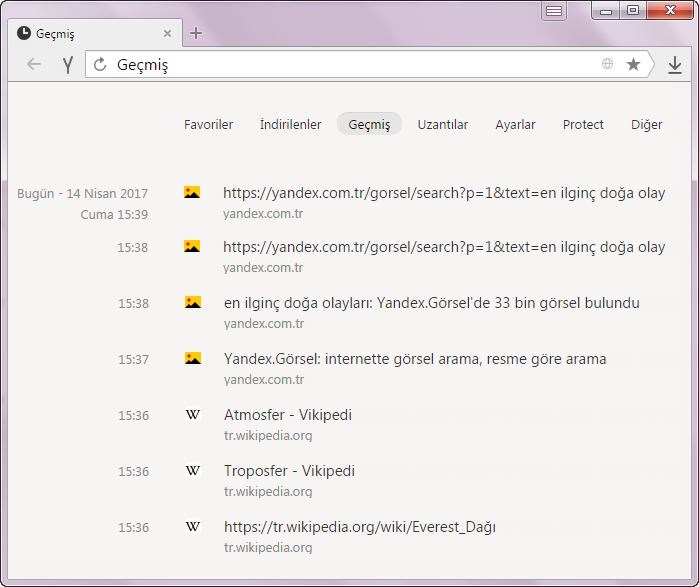Viewport: 699px width, 587px height.
Task: Click 'tr.wikipedia.org' under Troposfer entry
Action: [268, 491]
